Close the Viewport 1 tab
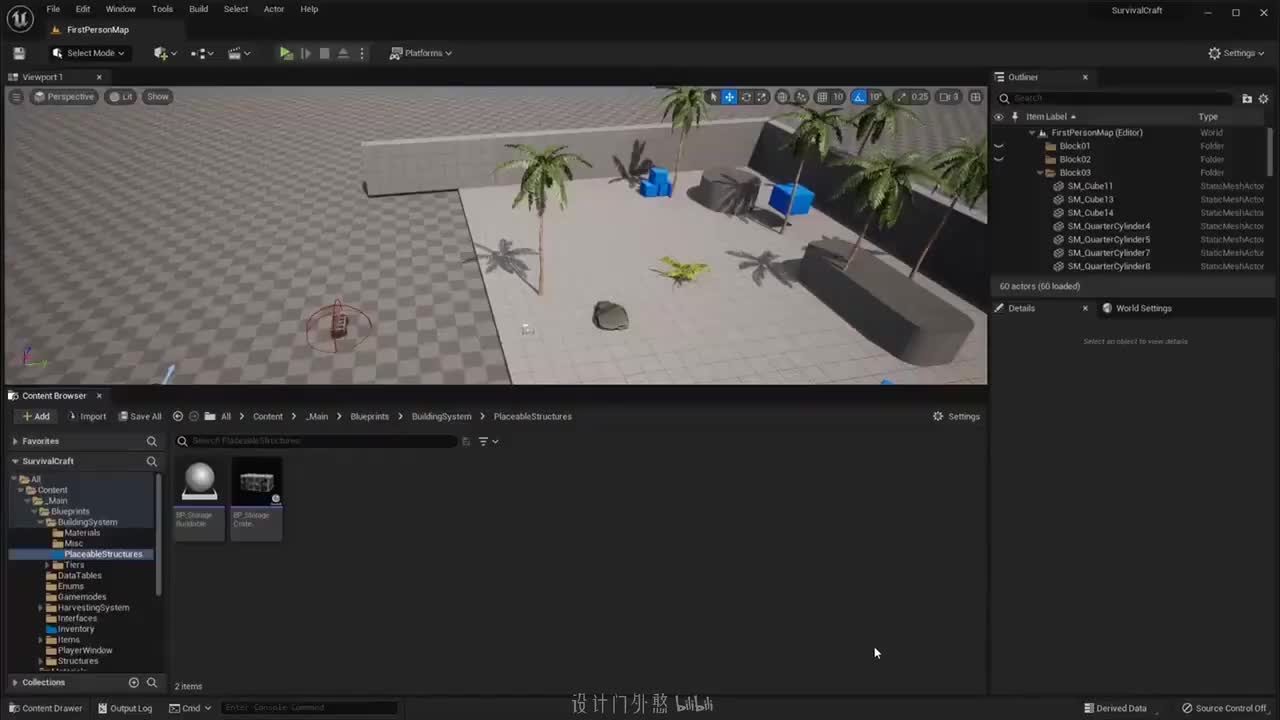 click(99, 77)
